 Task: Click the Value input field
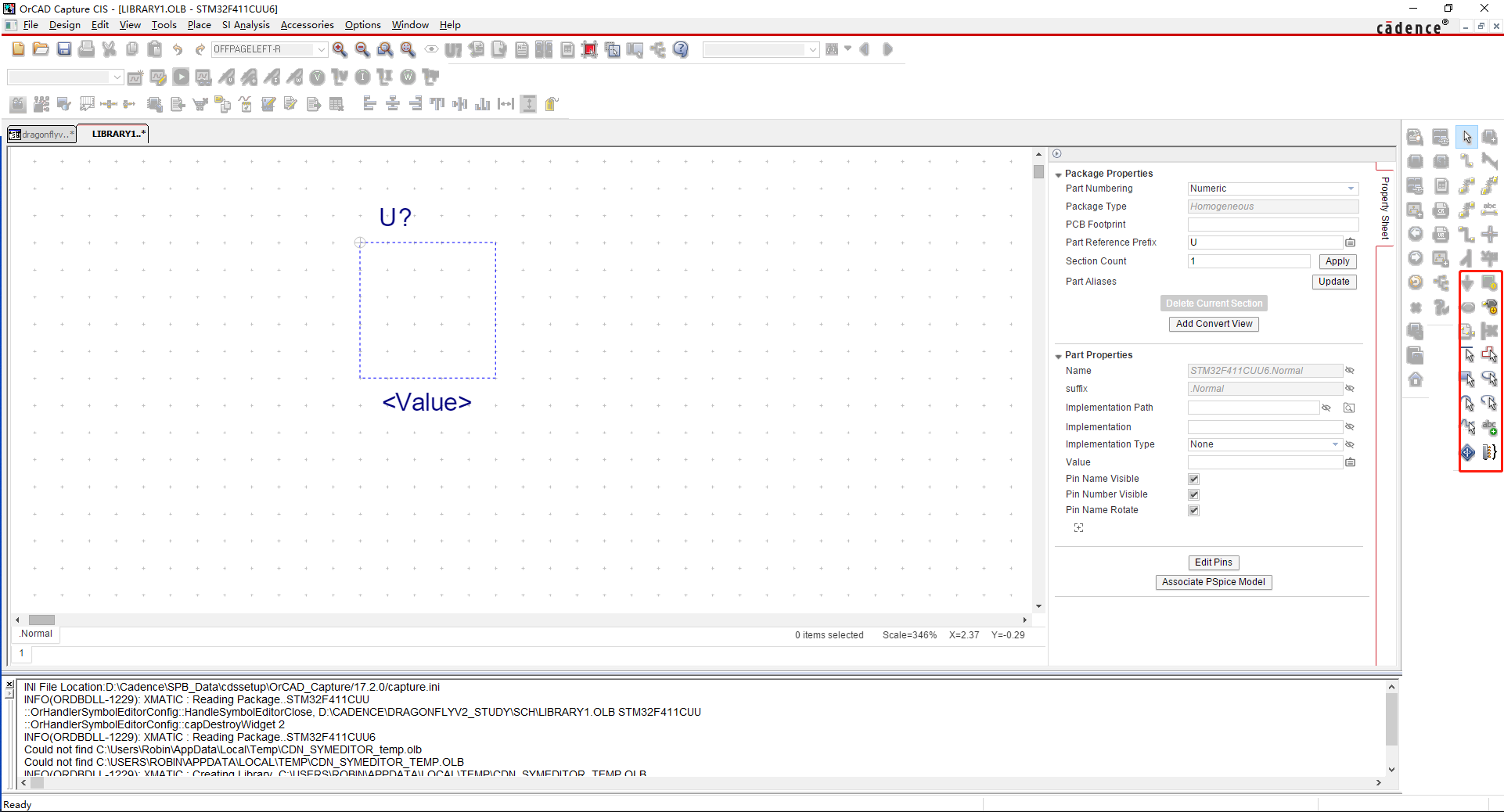(1264, 462)
